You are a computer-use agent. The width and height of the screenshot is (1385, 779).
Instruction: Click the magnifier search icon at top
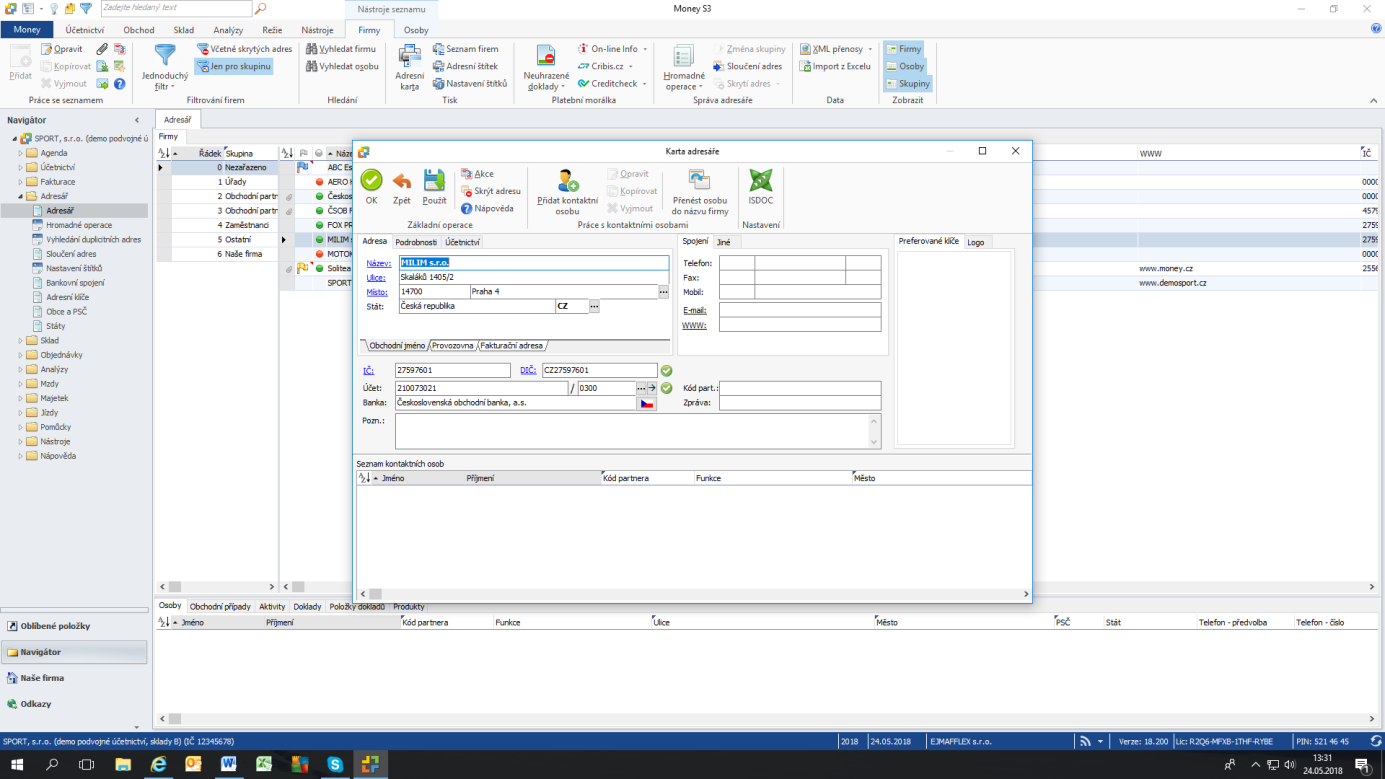coord(260,9)
